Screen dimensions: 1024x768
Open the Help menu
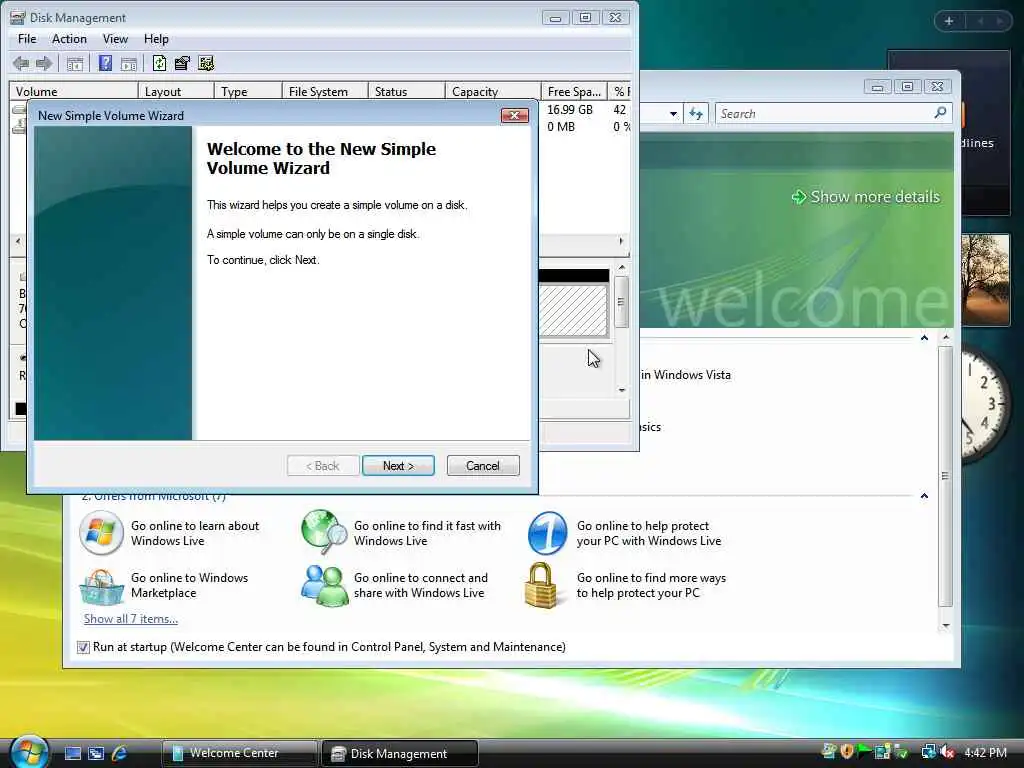point(156,39)
